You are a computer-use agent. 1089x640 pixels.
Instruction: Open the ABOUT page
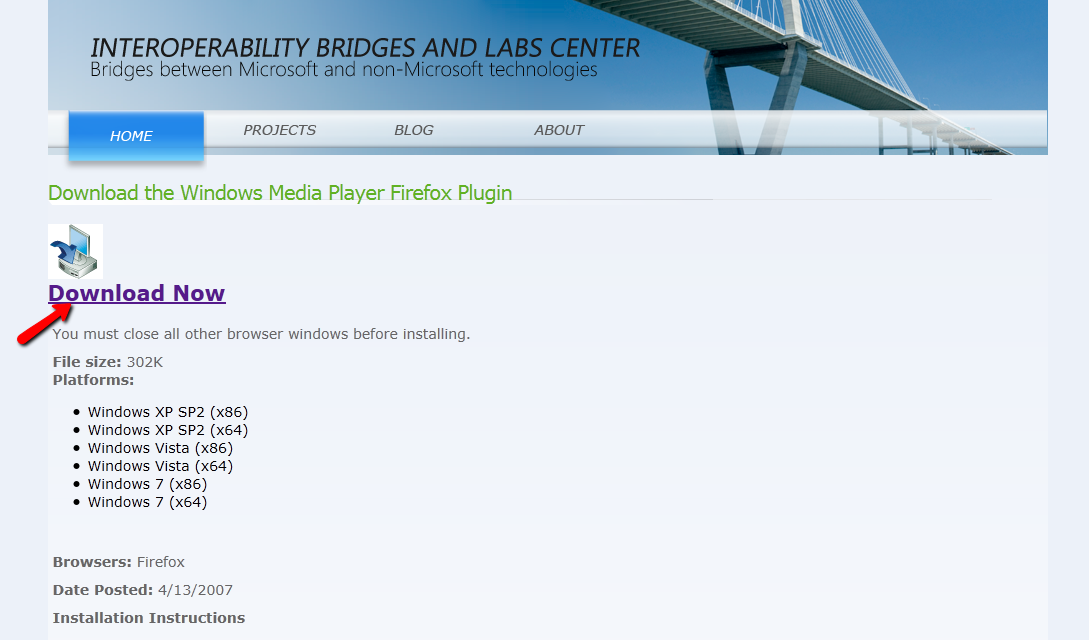pyautogui.click(x=559, y=130)
